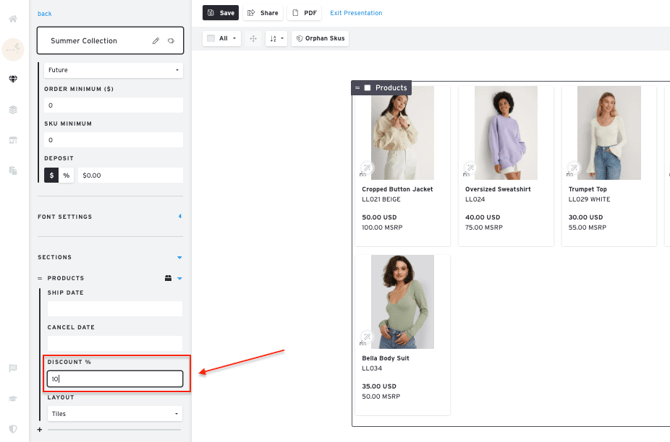
Task: Click the move arrows icon in toolbar
Action: pos(253,39)
